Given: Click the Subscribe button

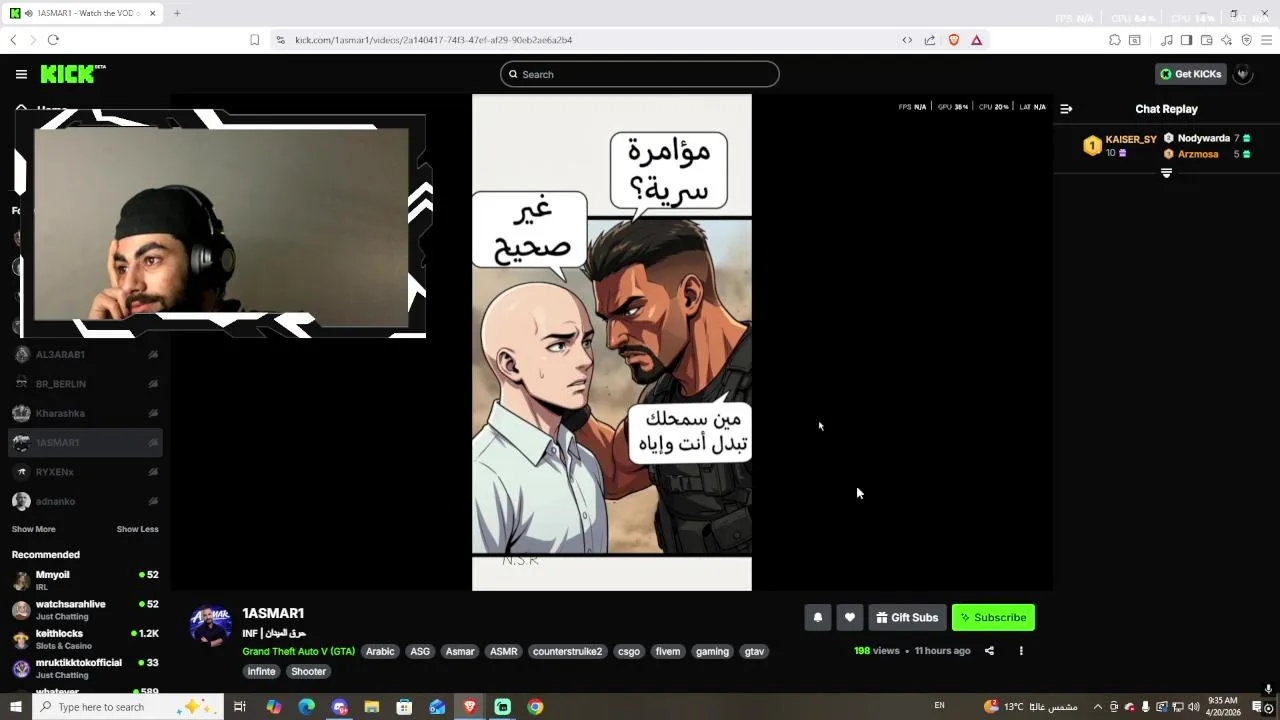Looking at the screenshot, I should coord(994,618).
